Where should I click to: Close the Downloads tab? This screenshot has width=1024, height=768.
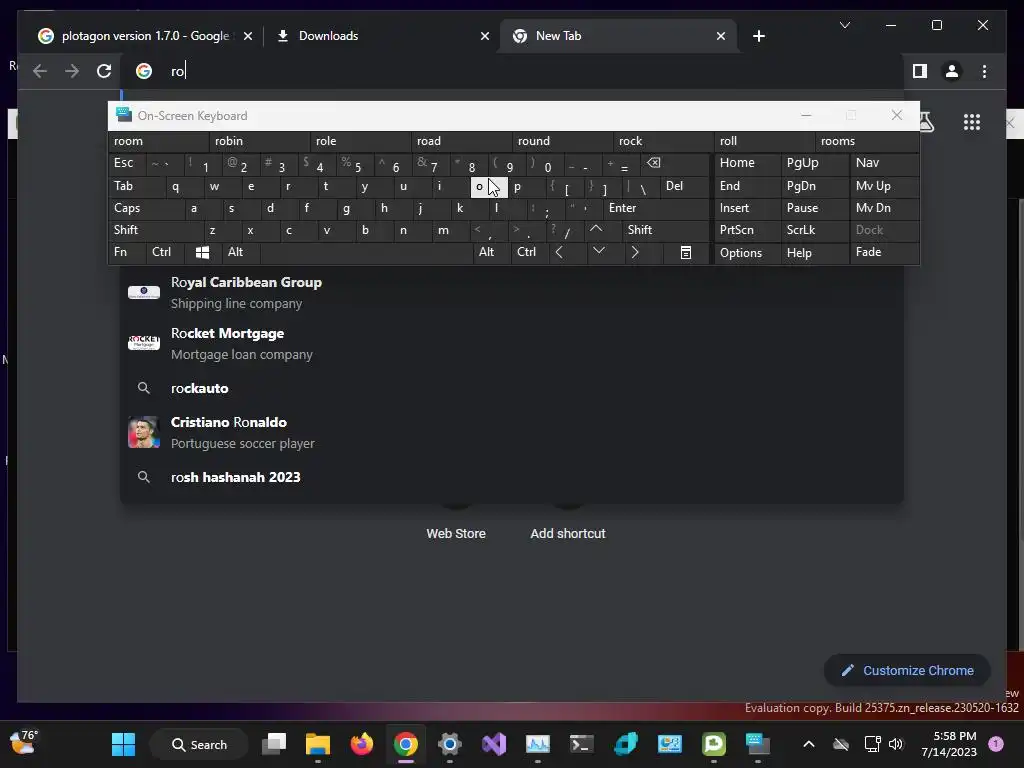485,36
